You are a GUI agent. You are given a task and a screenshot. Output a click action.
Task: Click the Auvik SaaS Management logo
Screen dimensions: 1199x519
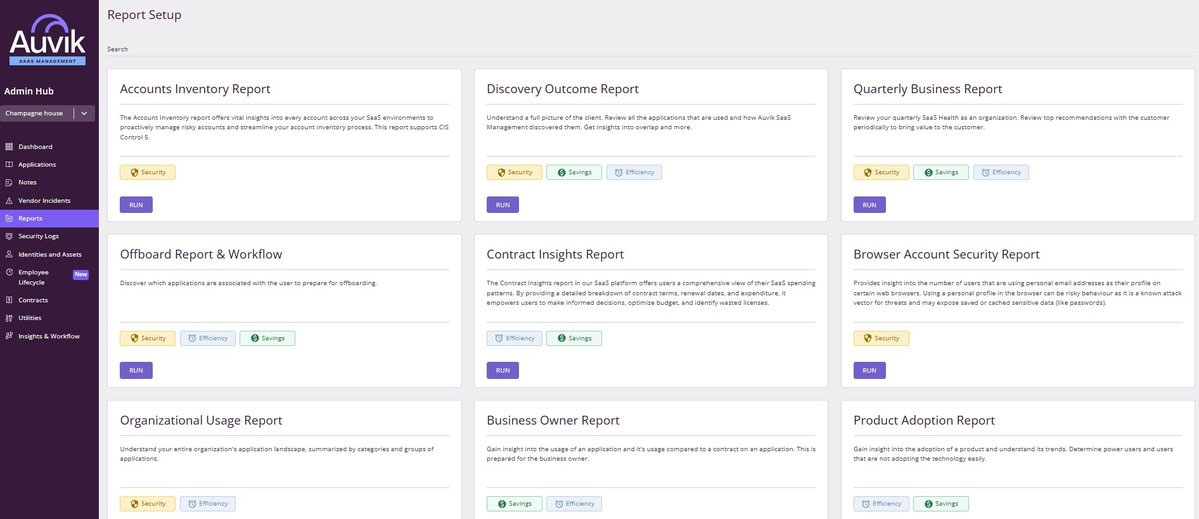click(x=48, y=42)
